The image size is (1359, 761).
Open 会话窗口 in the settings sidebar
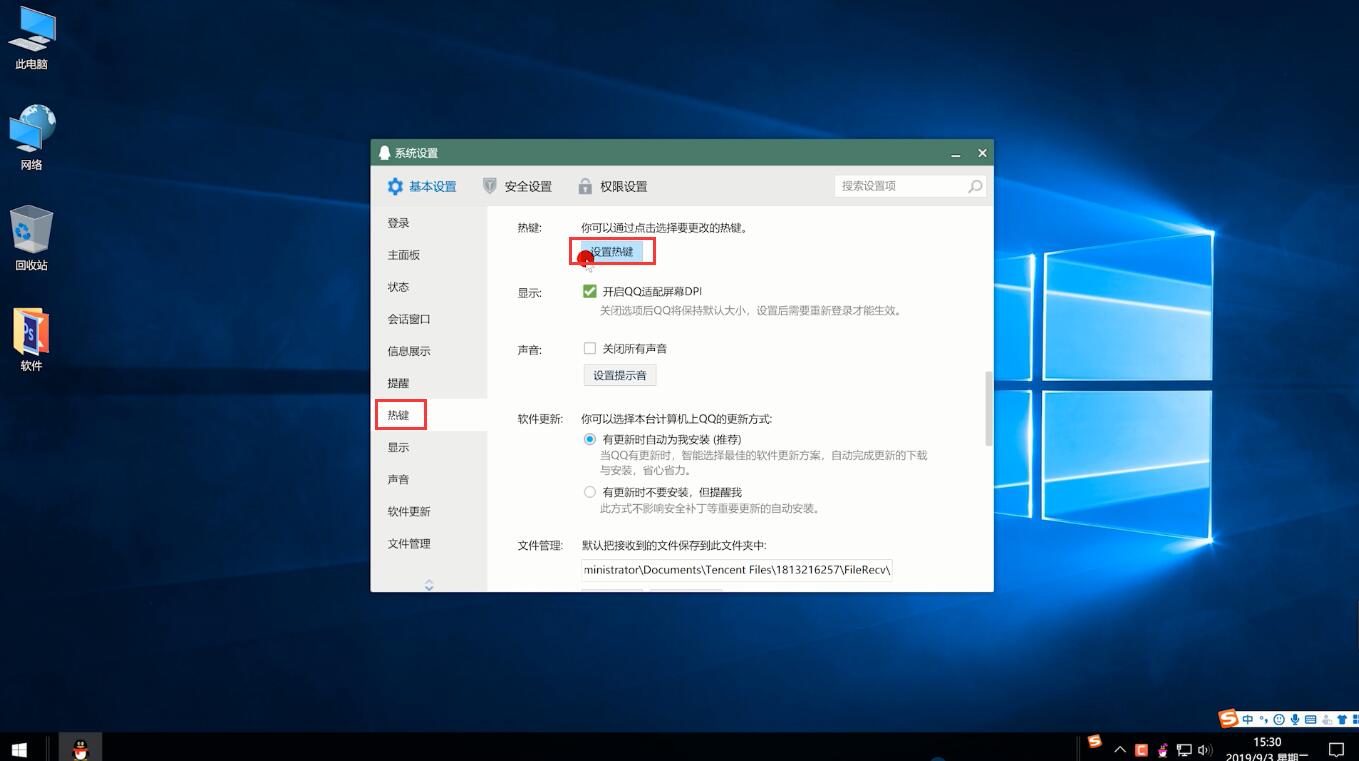click(x=429, y=319)
